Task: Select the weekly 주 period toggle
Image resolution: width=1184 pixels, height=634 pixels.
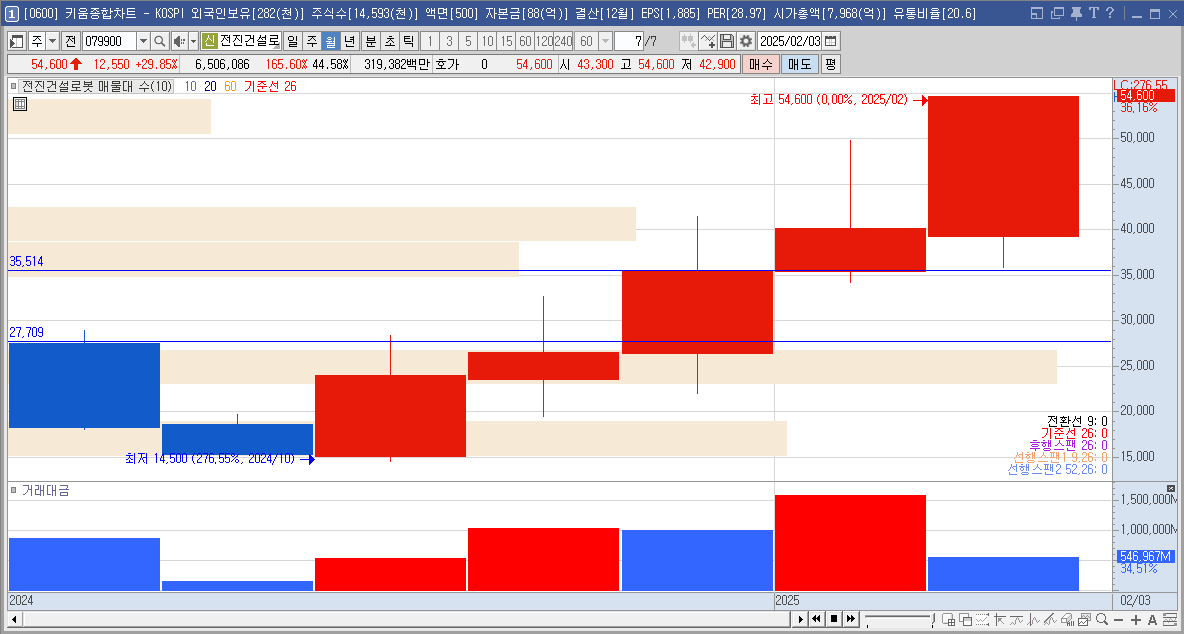Action: tap(311, 42)
